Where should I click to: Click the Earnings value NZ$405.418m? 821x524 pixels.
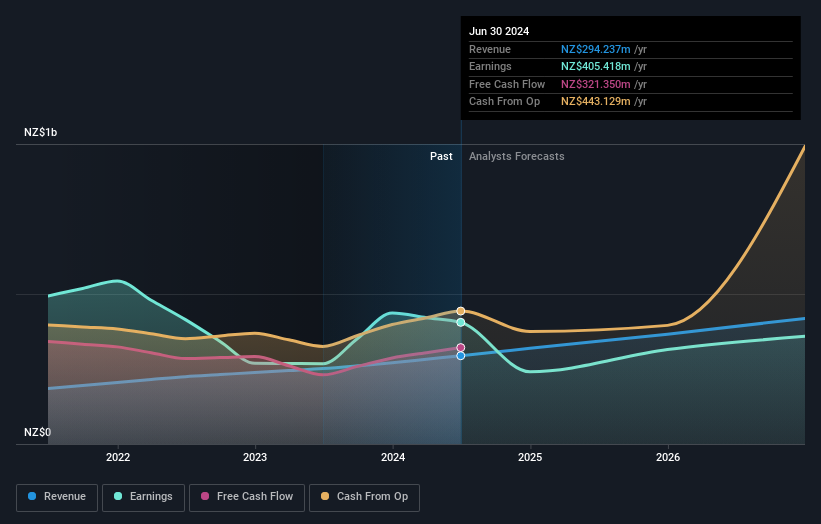596,66
